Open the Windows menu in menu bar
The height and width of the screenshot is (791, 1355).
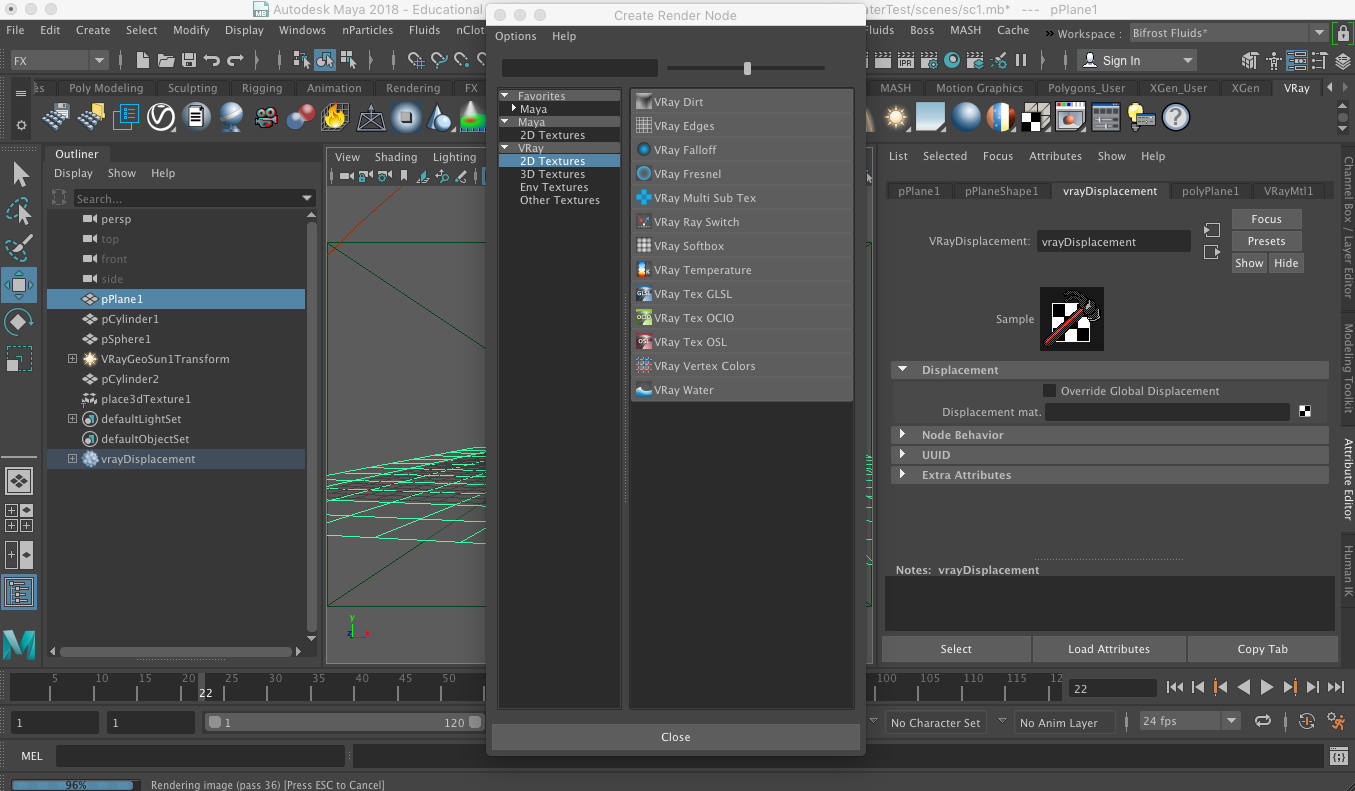pos(302,30)
